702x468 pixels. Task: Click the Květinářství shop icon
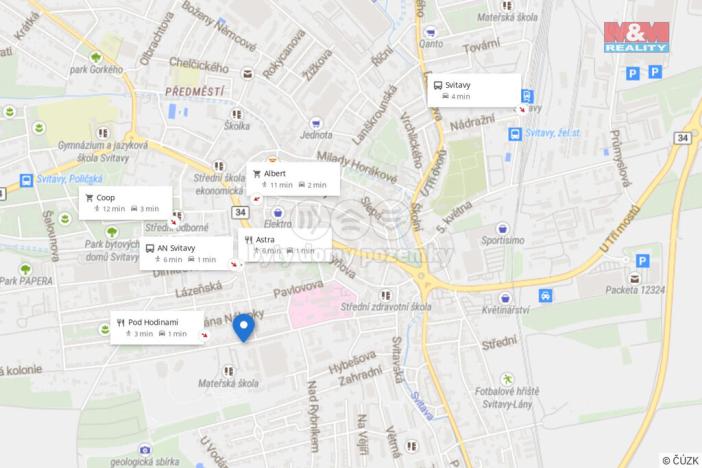pyautogui.click(x=505, y=298)
